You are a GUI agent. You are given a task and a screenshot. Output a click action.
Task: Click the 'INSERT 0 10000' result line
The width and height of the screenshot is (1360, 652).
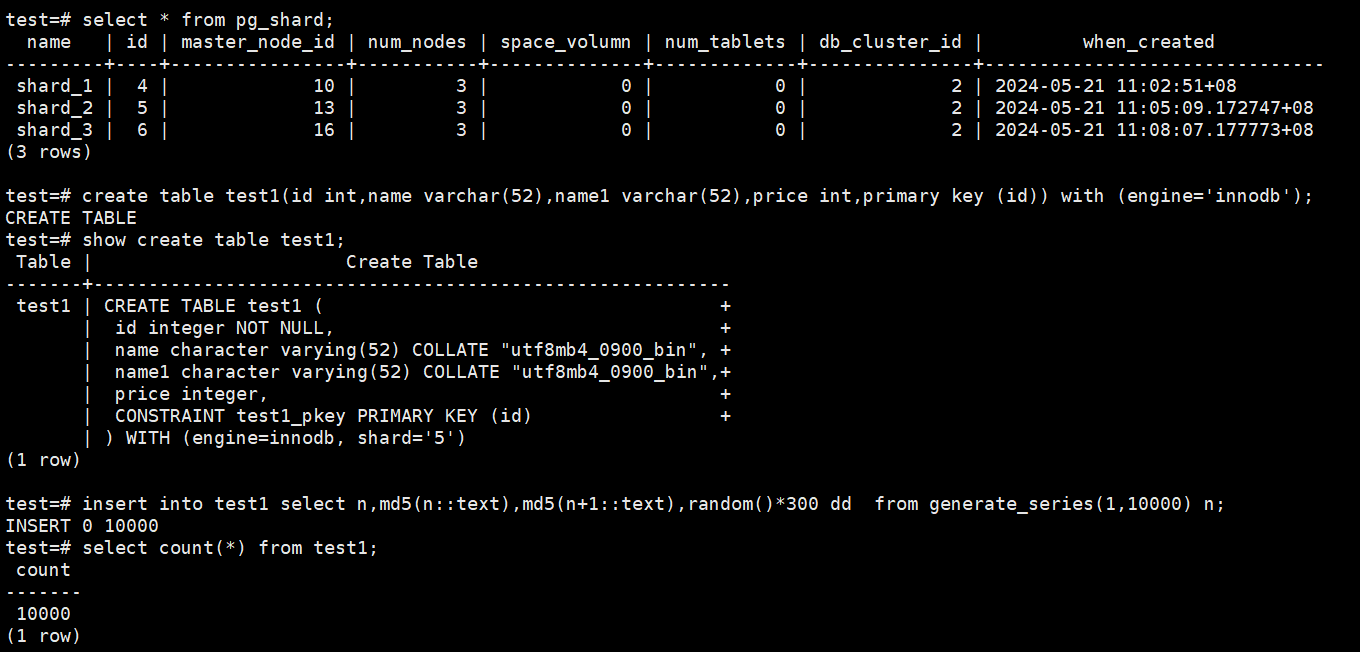[x=82, y=526]
